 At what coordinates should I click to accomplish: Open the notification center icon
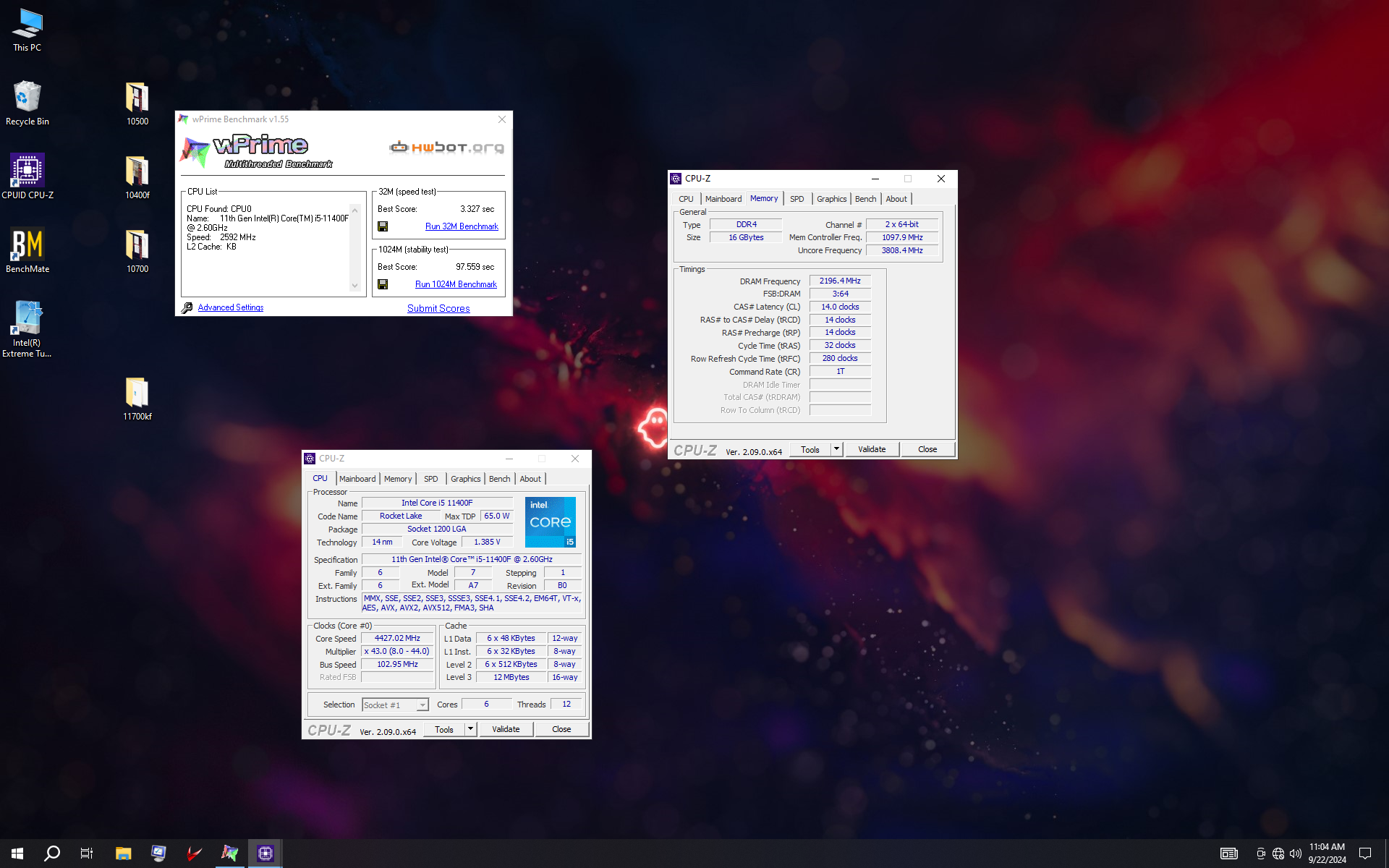click(1365, 854)
